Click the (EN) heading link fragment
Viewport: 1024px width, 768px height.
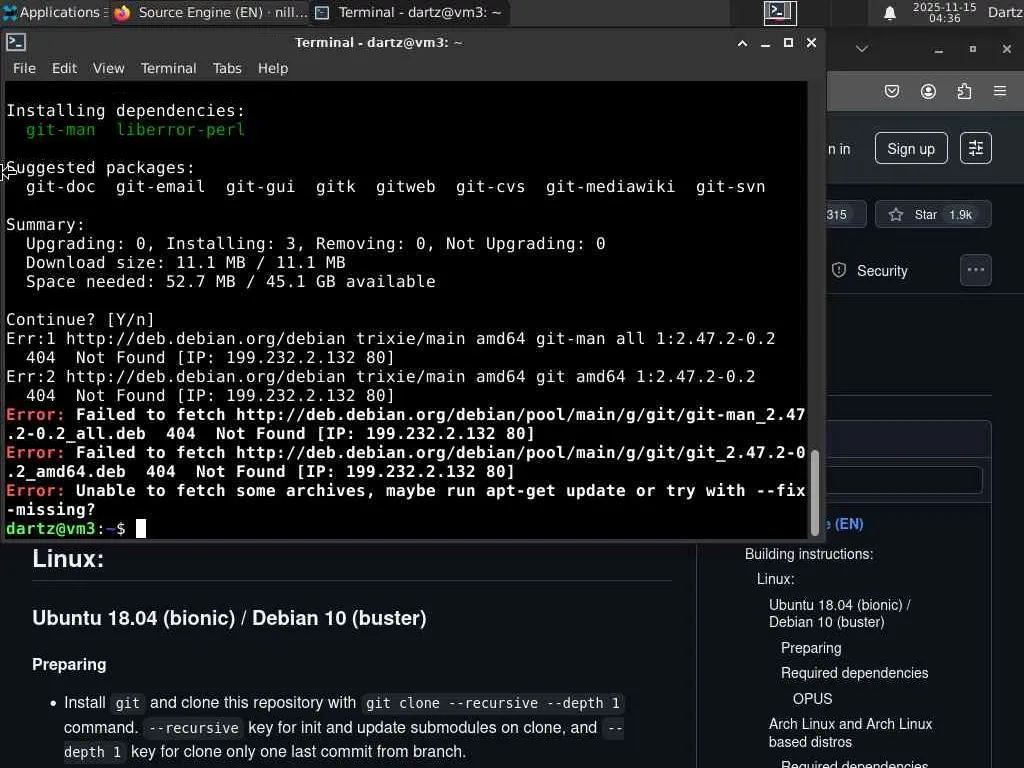848,524
